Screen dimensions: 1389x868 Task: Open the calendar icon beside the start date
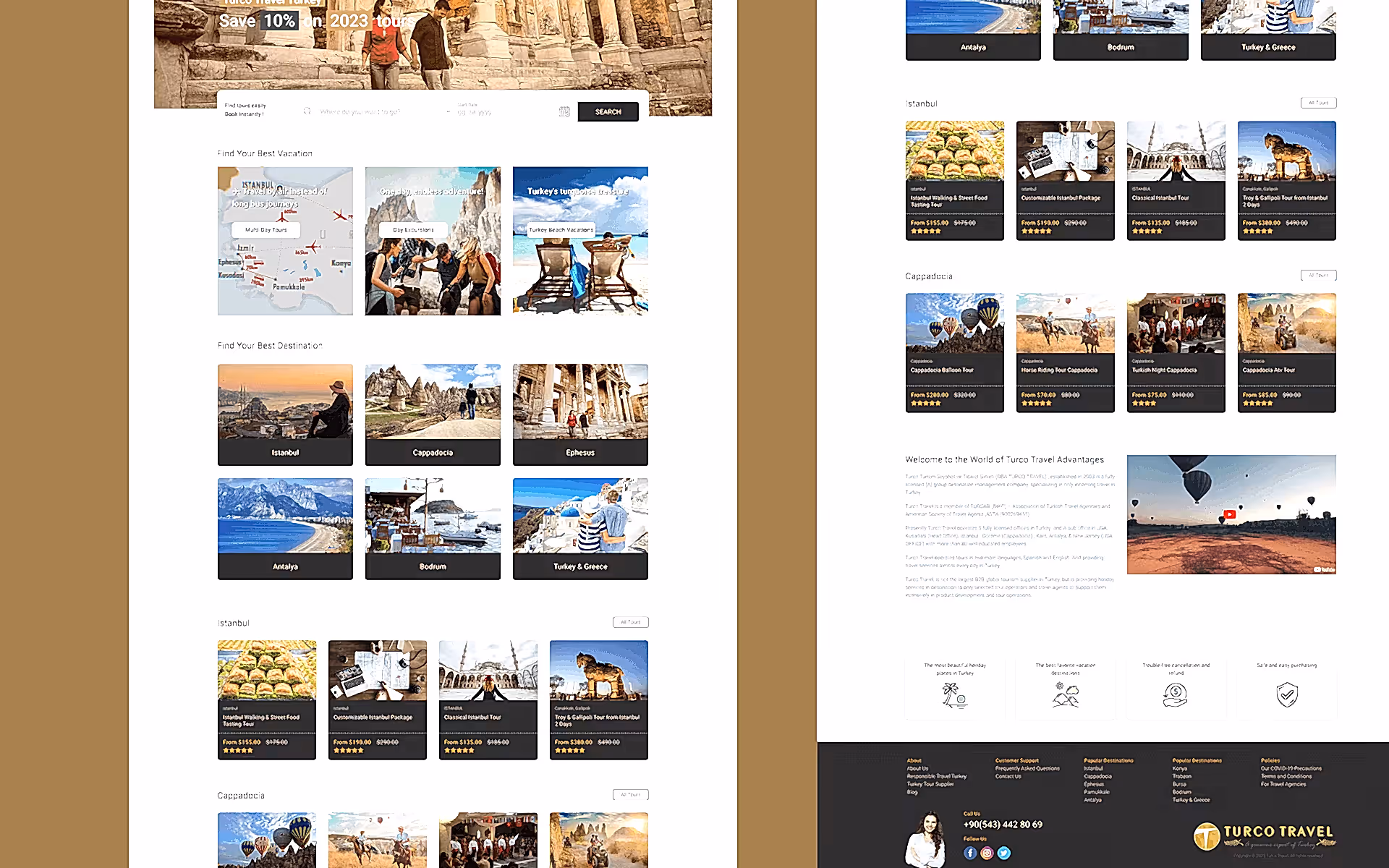pyautogui.click(x=564, y=111)
